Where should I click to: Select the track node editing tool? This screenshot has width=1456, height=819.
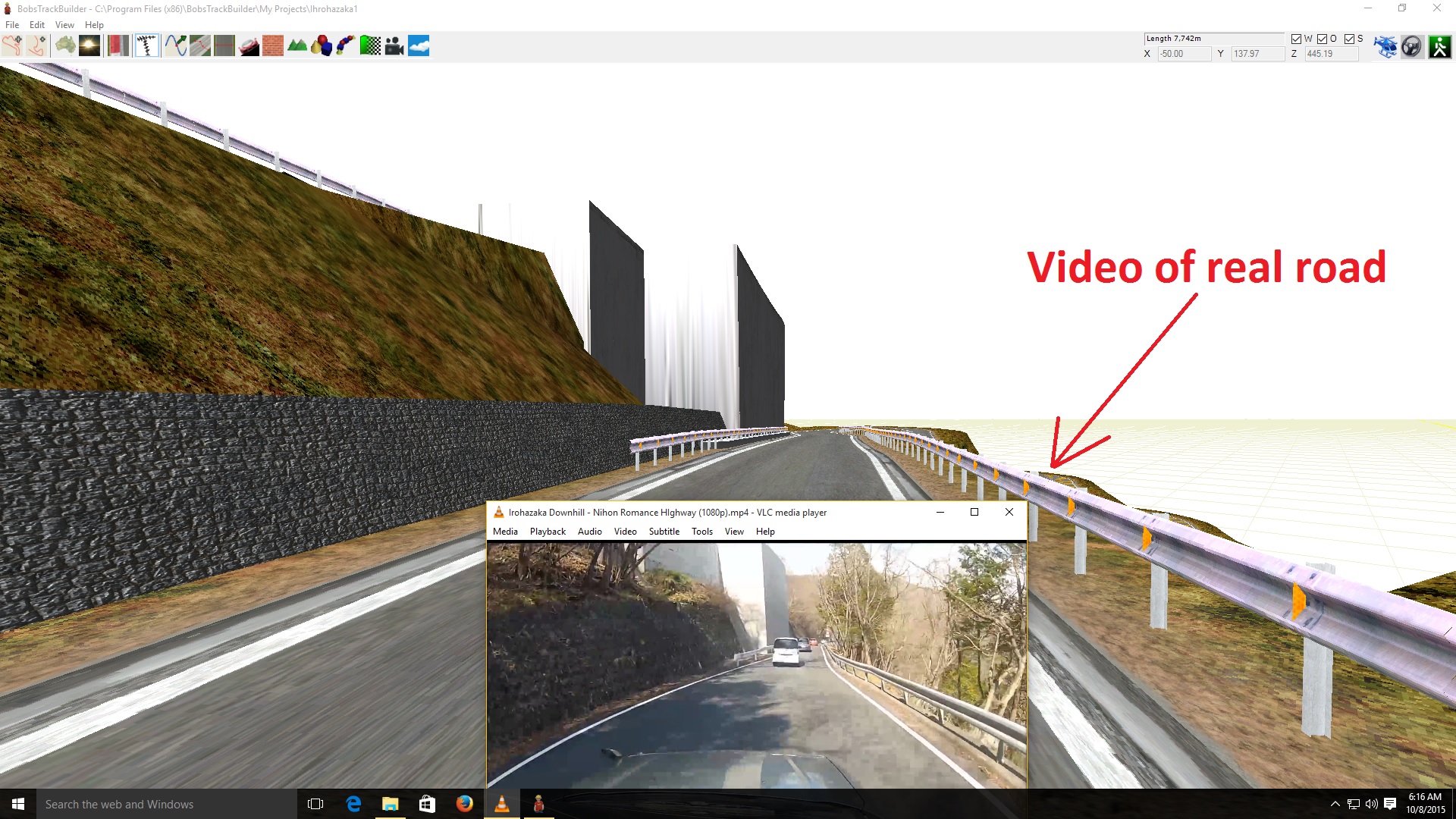point(147,45)
